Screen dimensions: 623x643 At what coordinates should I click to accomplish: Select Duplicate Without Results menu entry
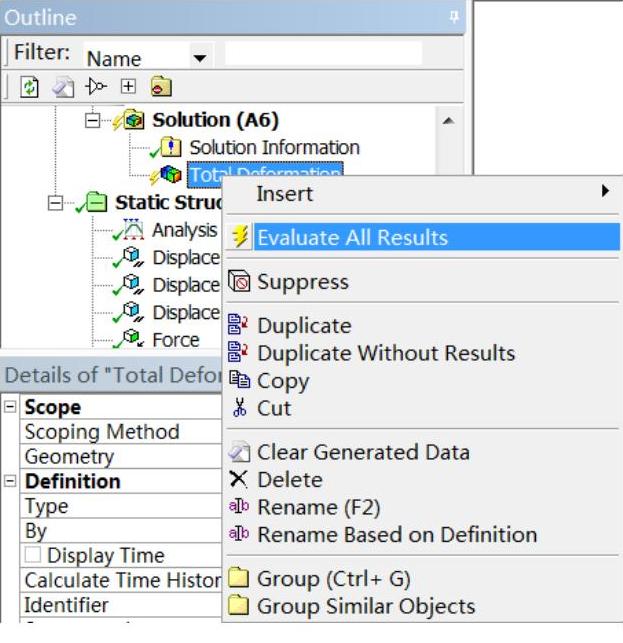[x=386, y=353]
